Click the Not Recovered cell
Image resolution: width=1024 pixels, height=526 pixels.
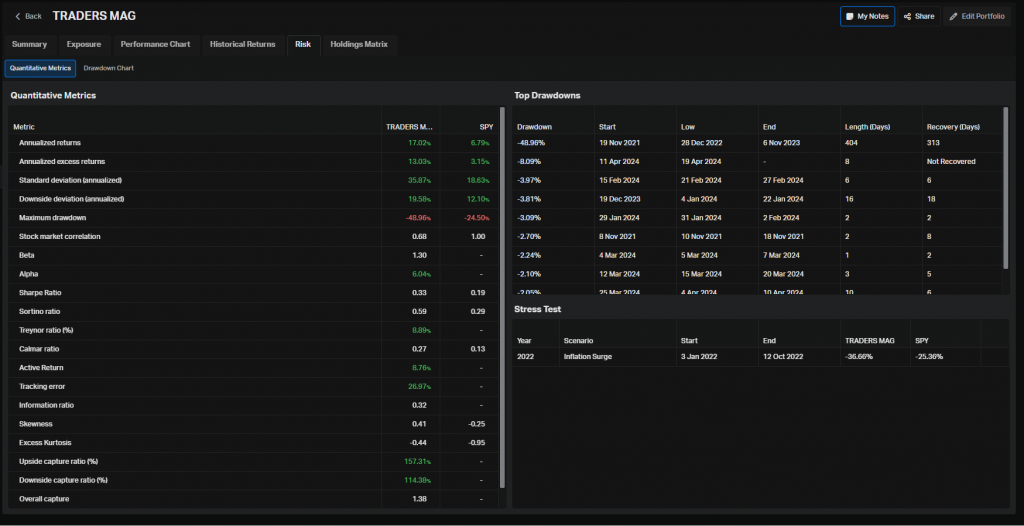pyautogui.click(x=951, y=161)
